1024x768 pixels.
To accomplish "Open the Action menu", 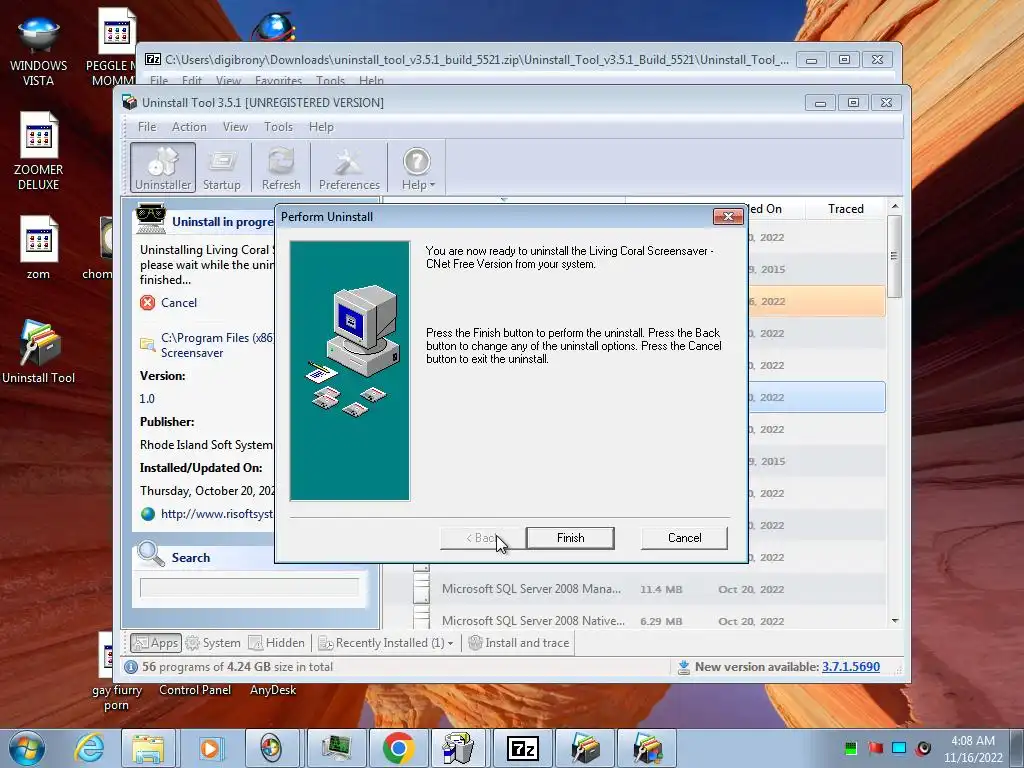I will (189, 127).
